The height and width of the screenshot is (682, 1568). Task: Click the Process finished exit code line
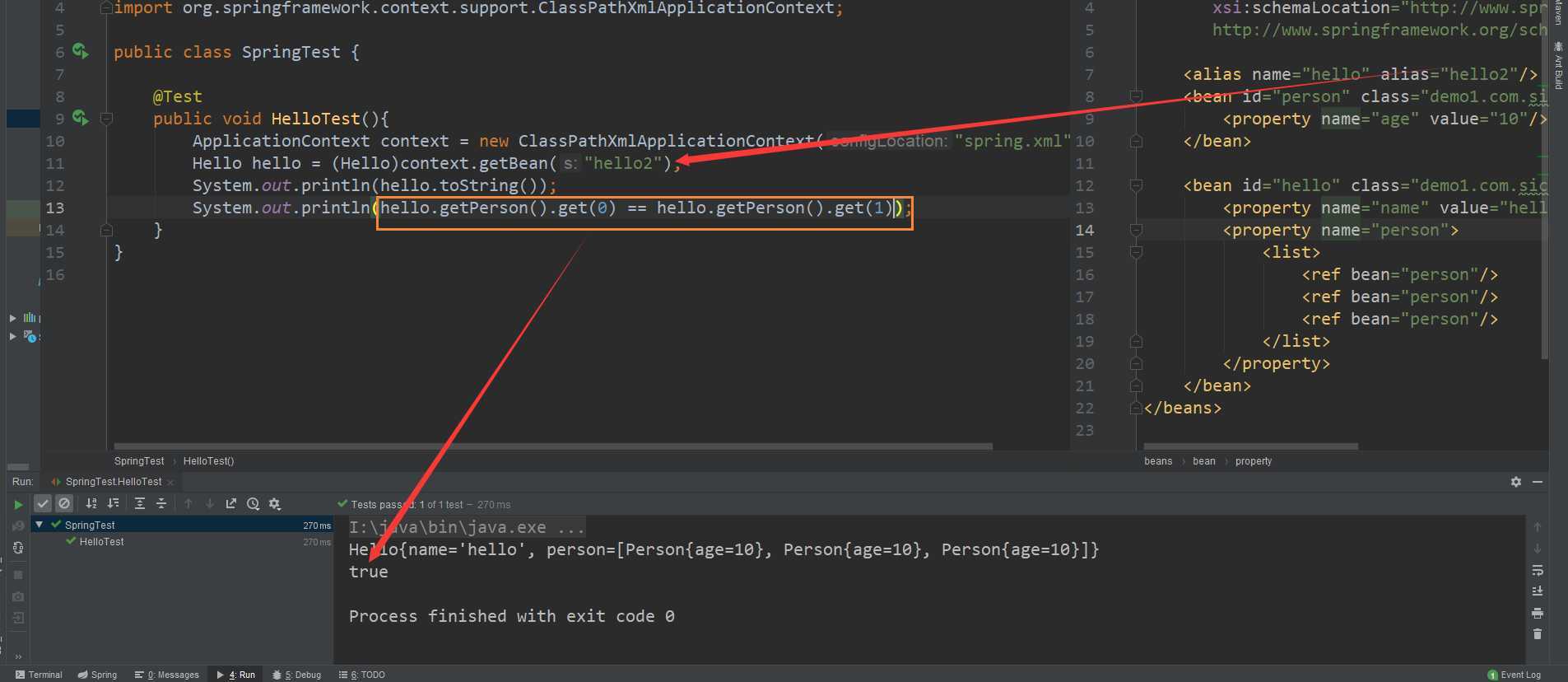[x=511, y=616]
